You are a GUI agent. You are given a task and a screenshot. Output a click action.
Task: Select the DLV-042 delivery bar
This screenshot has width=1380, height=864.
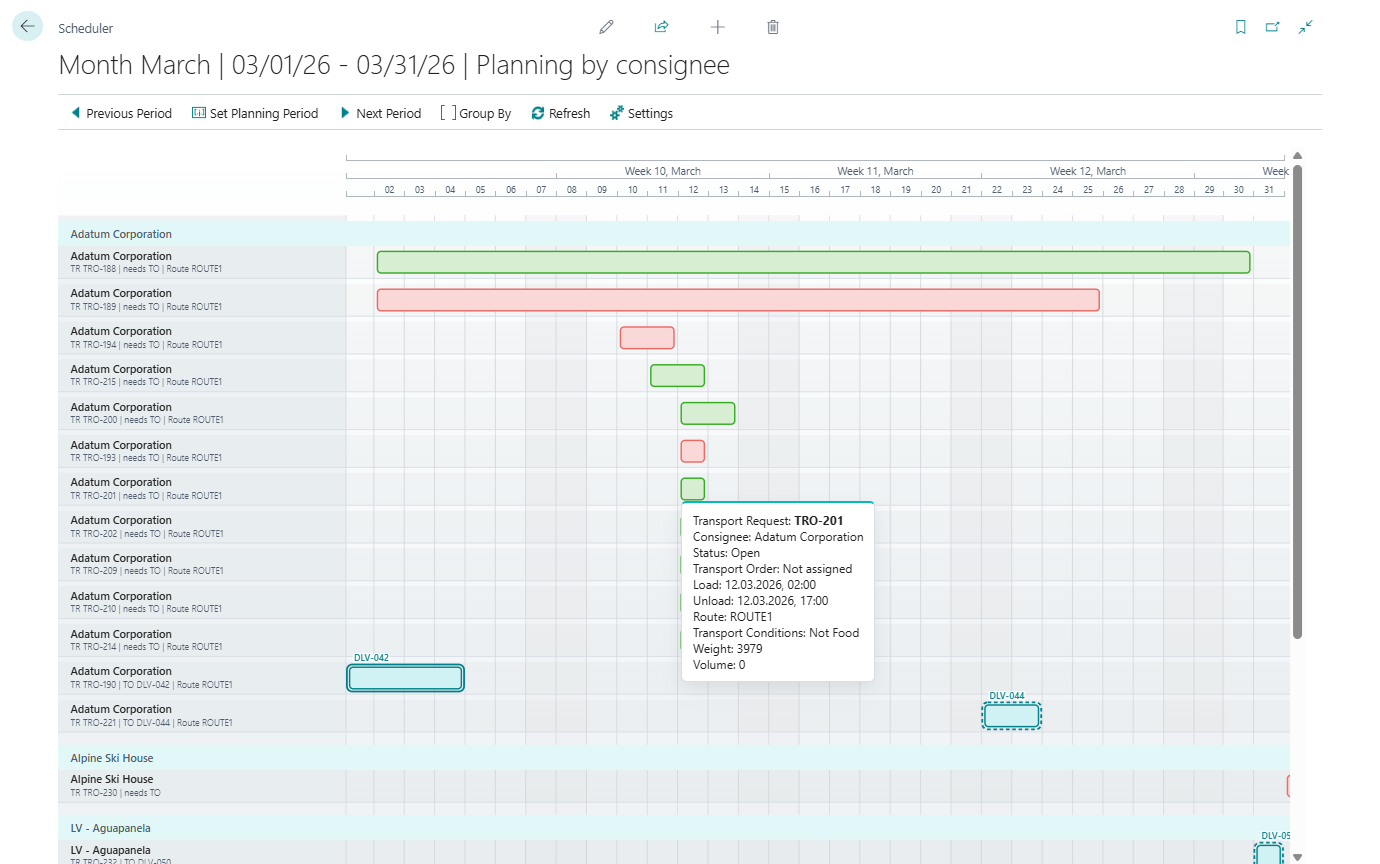pos(405,677)
